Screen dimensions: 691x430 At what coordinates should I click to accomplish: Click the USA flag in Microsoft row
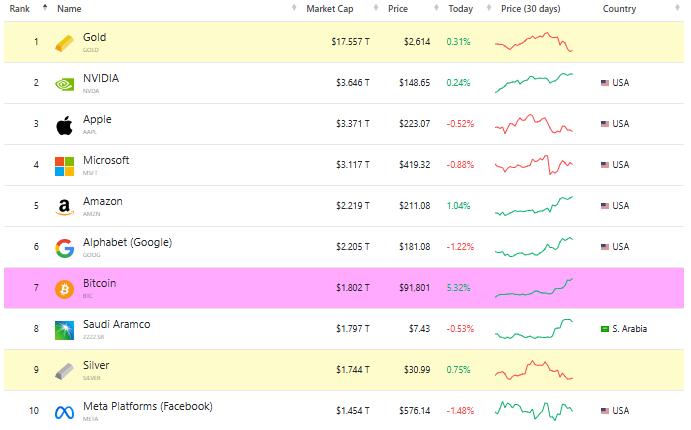(605, 165)
